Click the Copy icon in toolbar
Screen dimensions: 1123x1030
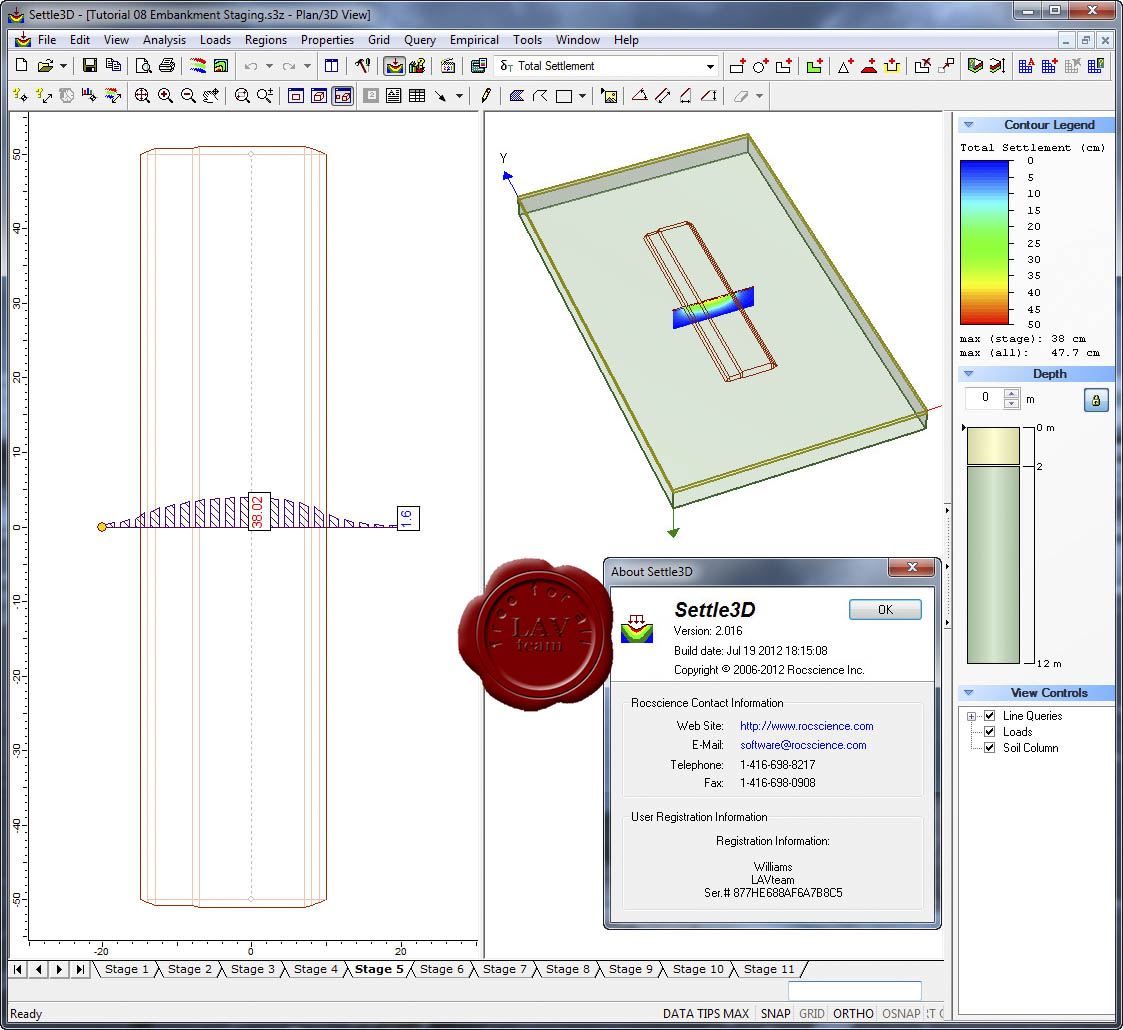pos(113,66)
